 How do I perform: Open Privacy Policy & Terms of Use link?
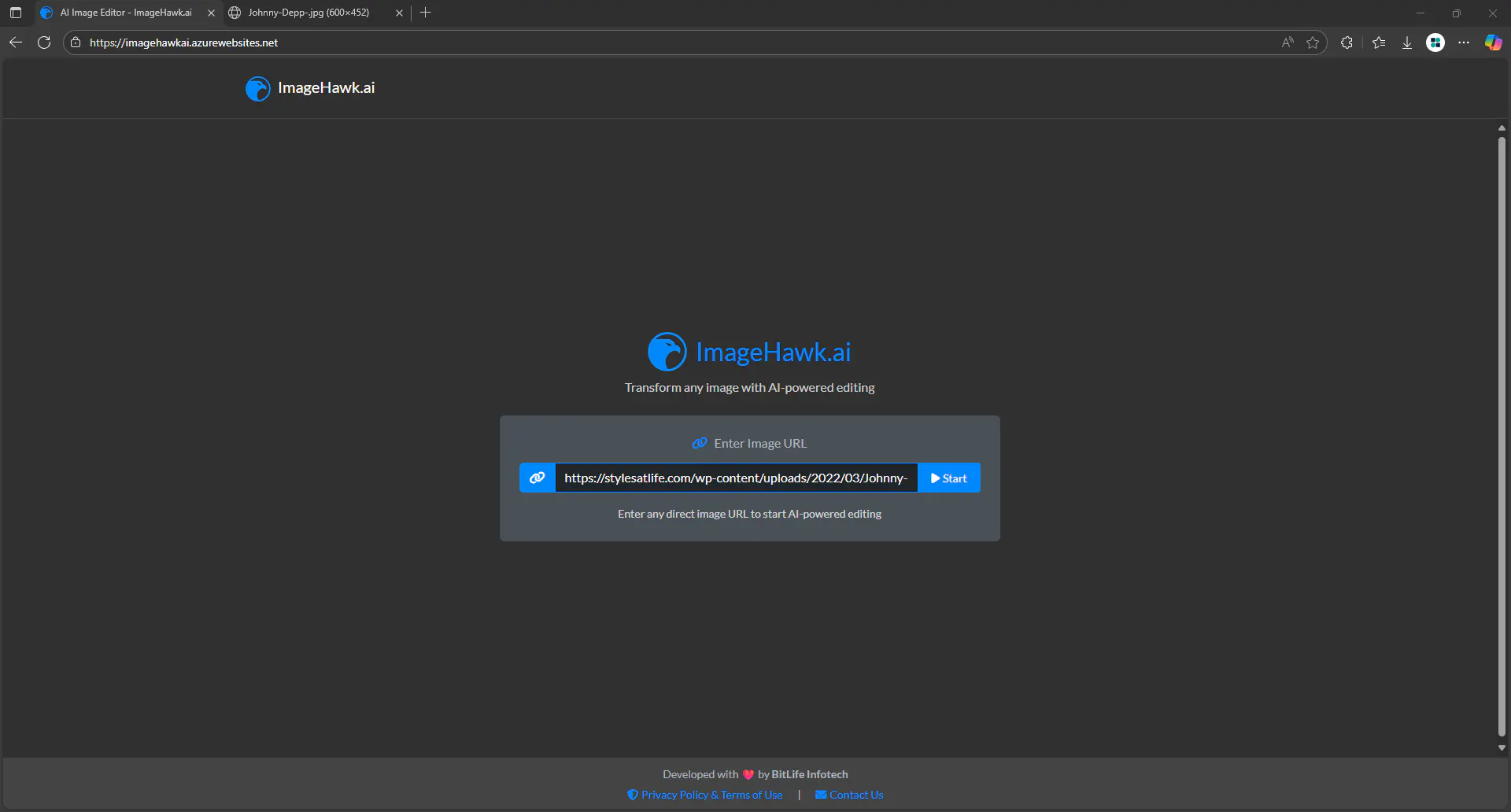705,795
